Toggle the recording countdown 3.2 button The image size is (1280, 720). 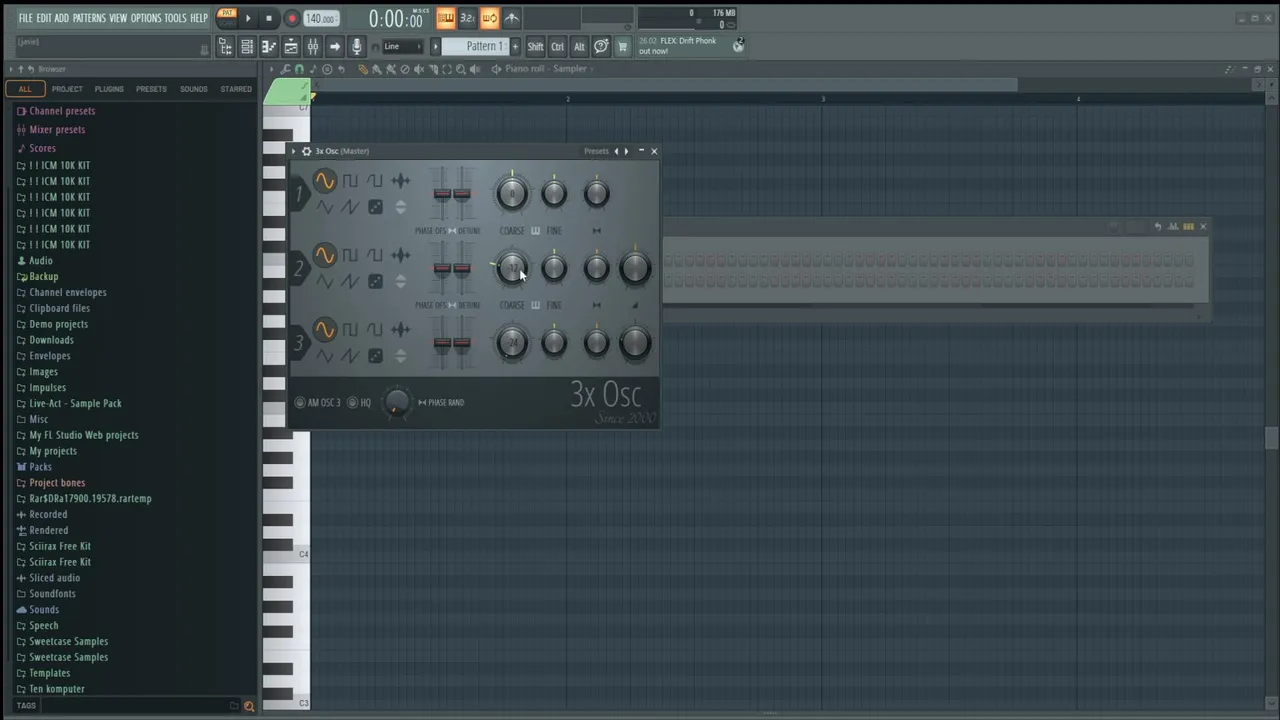(468, 18)
